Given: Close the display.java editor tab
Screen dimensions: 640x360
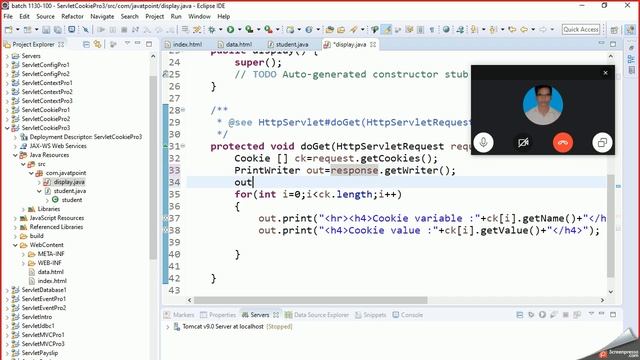Looking at the screenshot, I should (x=373, y=44).
